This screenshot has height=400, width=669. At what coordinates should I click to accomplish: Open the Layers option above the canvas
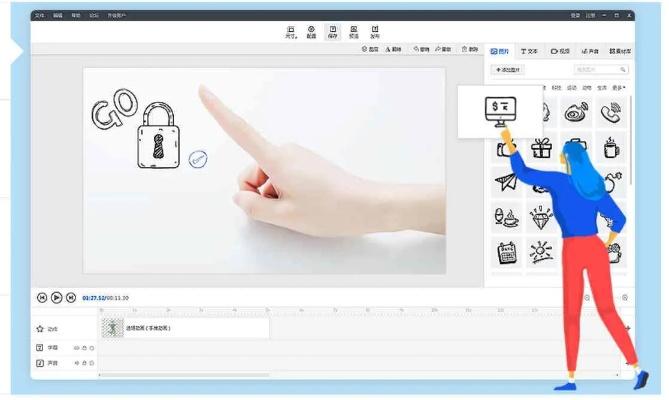point(370,49)
